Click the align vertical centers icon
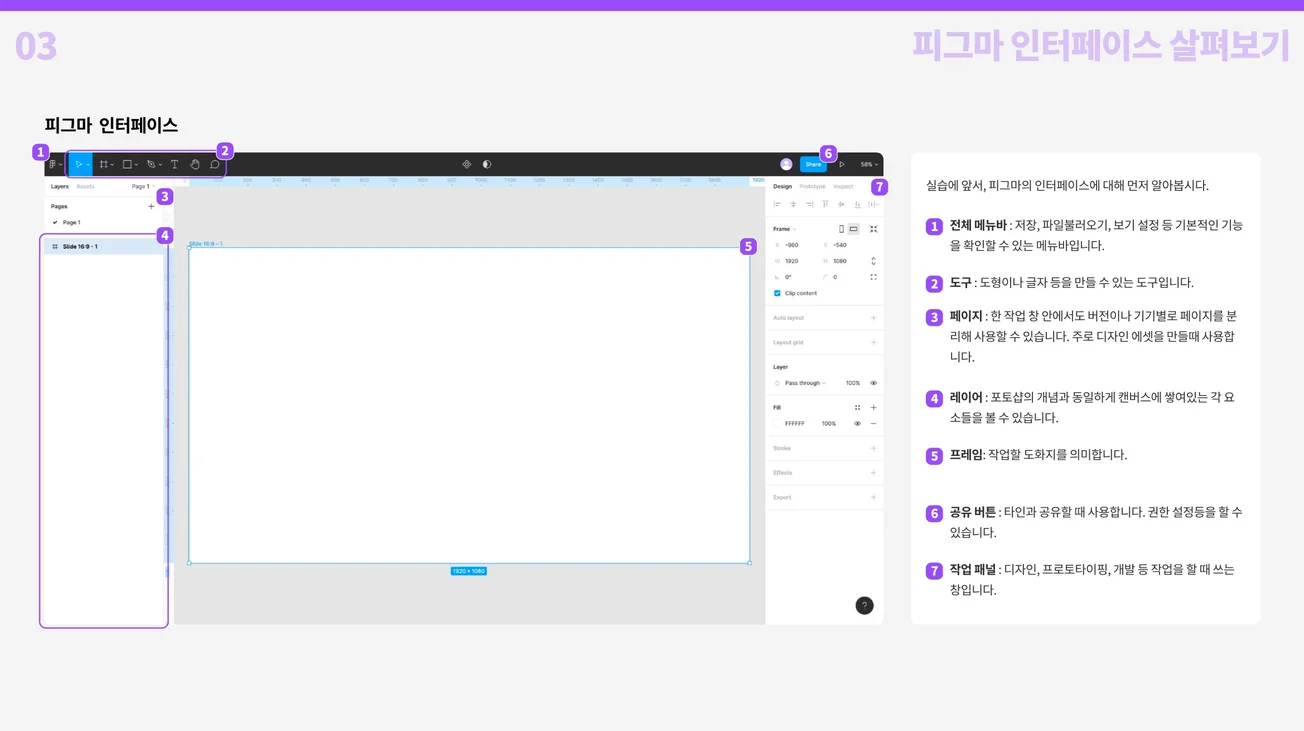1304x731 pixels. [841, 204]
